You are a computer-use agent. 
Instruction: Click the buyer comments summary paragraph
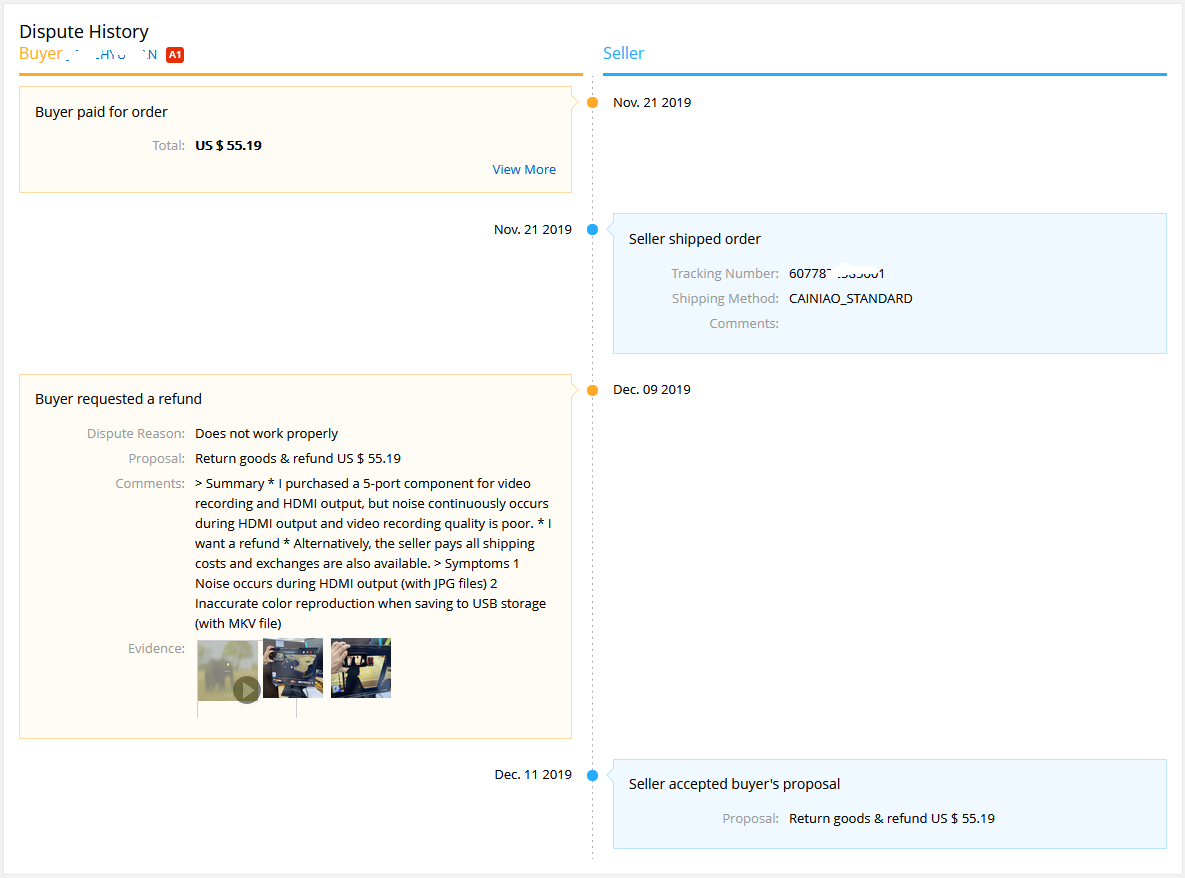(x=373, y=554)
